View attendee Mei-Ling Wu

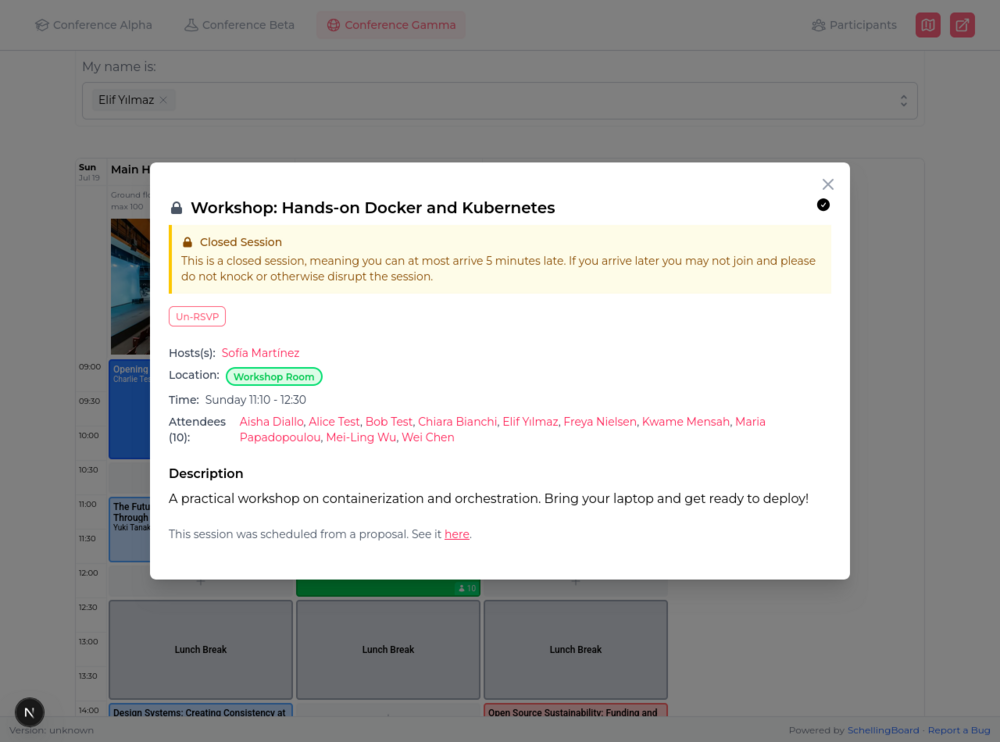(x=361, y=438)
